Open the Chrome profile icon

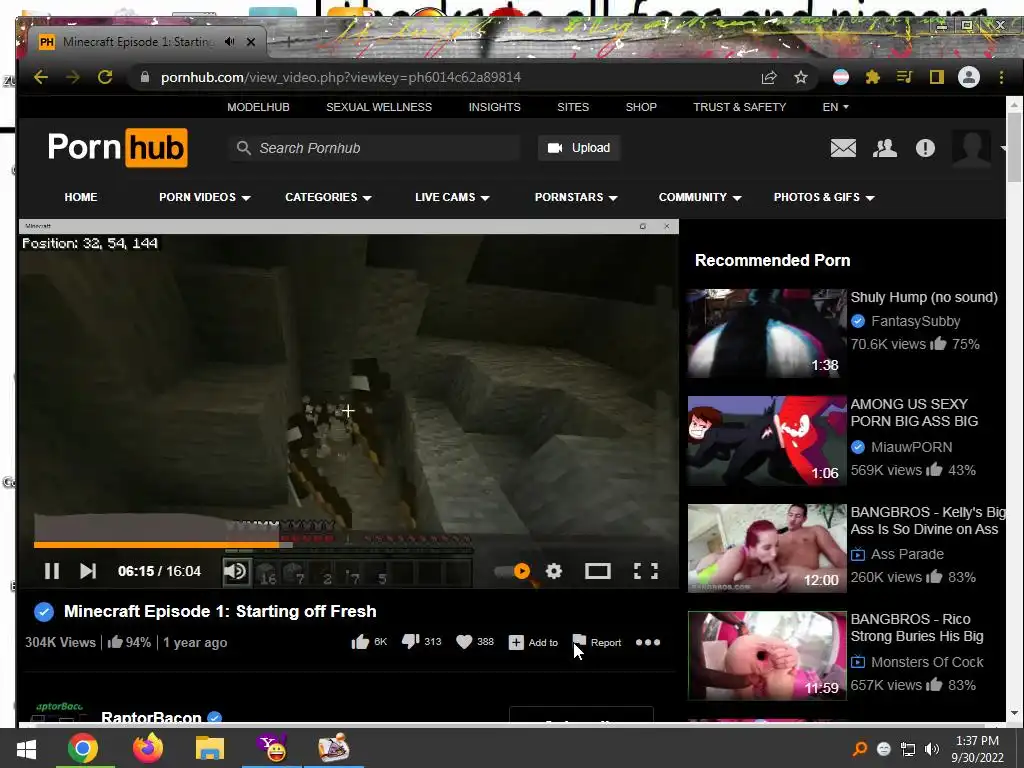(968, 78)
